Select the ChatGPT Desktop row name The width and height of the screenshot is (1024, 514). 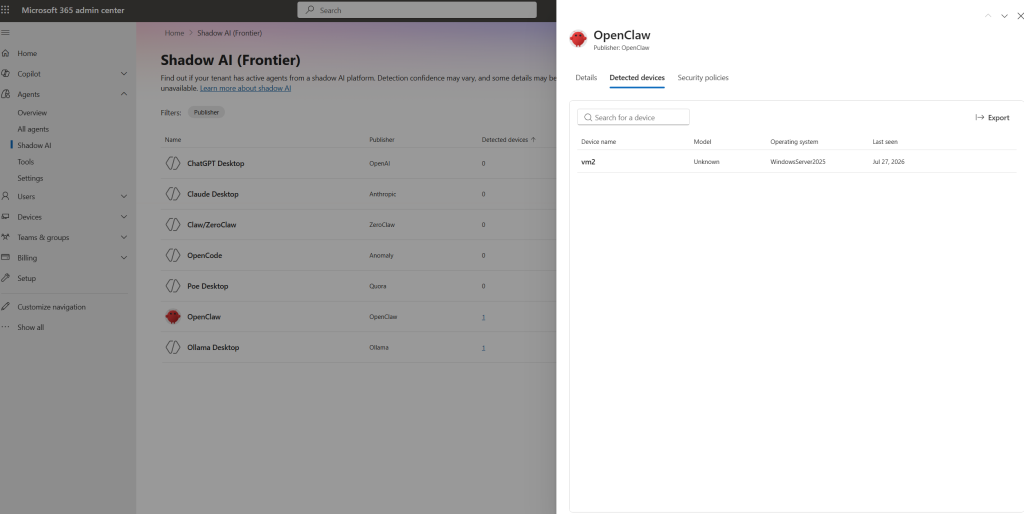216,163
